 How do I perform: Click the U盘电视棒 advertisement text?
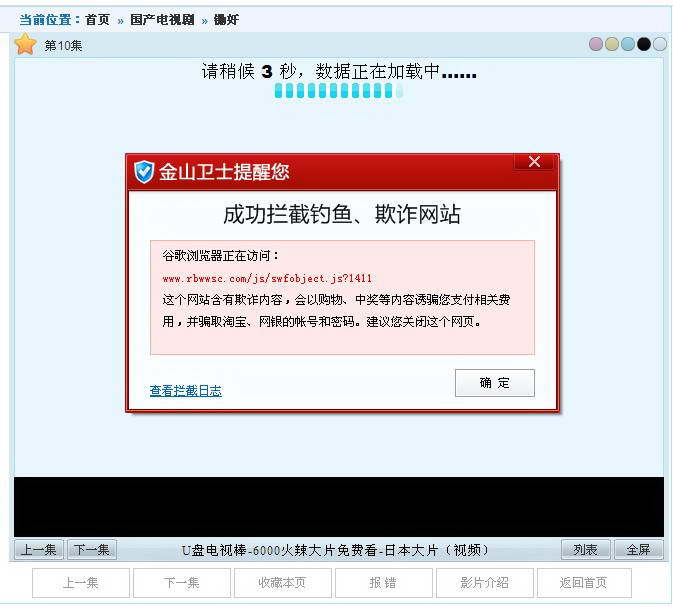[x=335, y=550]
